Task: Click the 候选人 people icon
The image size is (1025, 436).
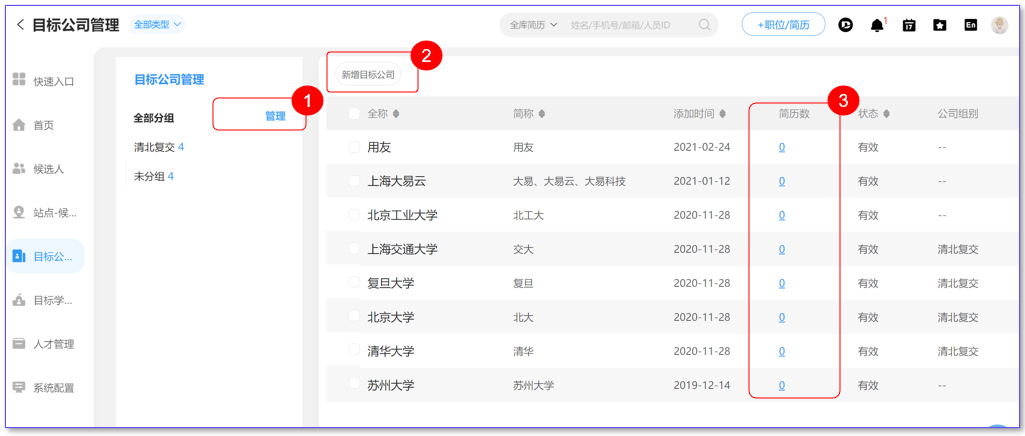Action: tap(19, 168)
